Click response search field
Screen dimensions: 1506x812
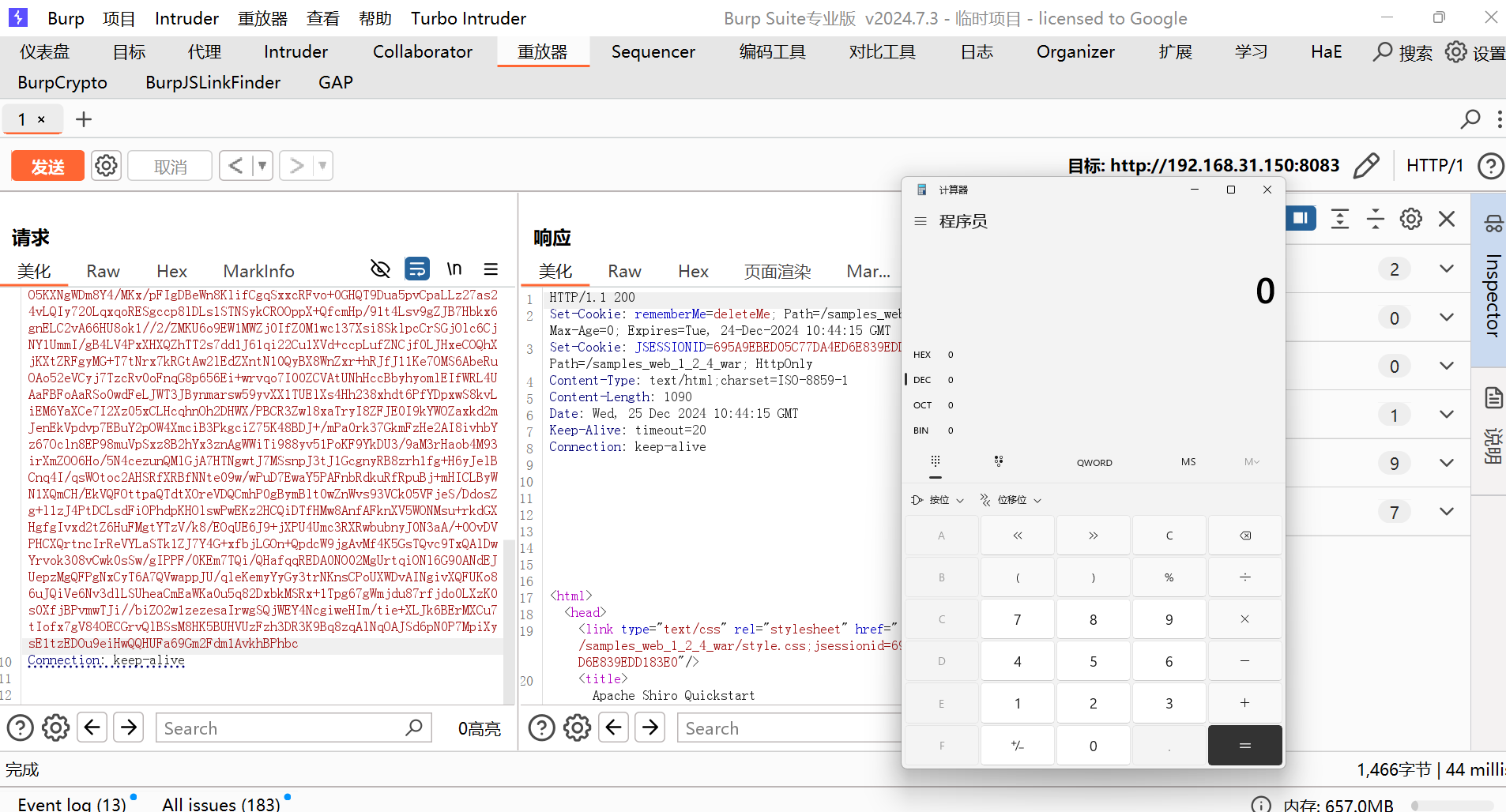[790, 727]
